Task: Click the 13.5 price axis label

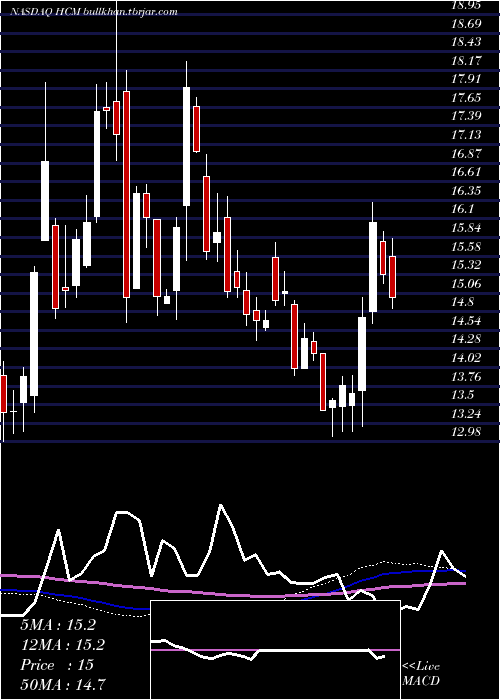Action: pos(462,395)
